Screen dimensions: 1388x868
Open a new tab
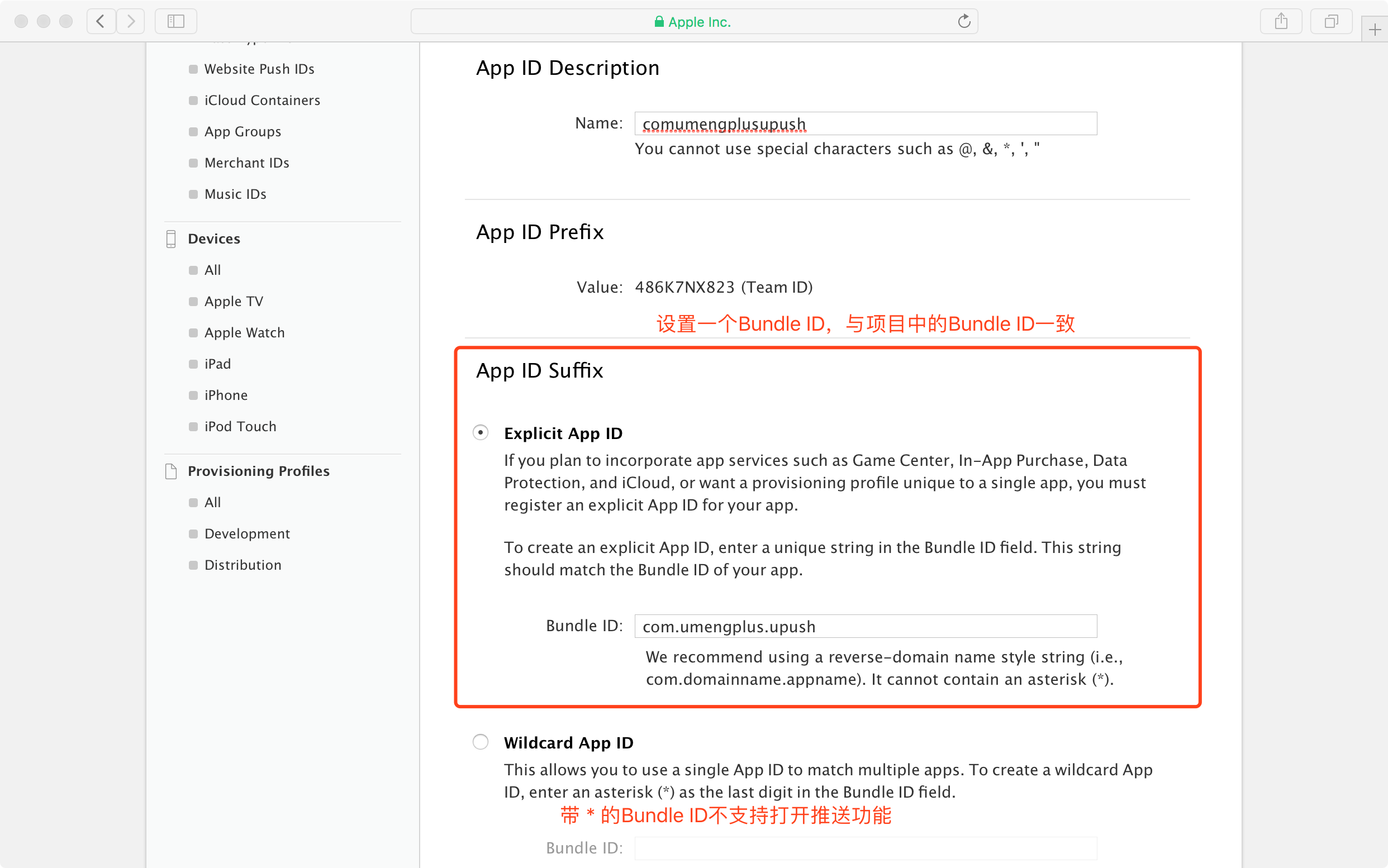pyautogui.click(x=1375, y=30)
